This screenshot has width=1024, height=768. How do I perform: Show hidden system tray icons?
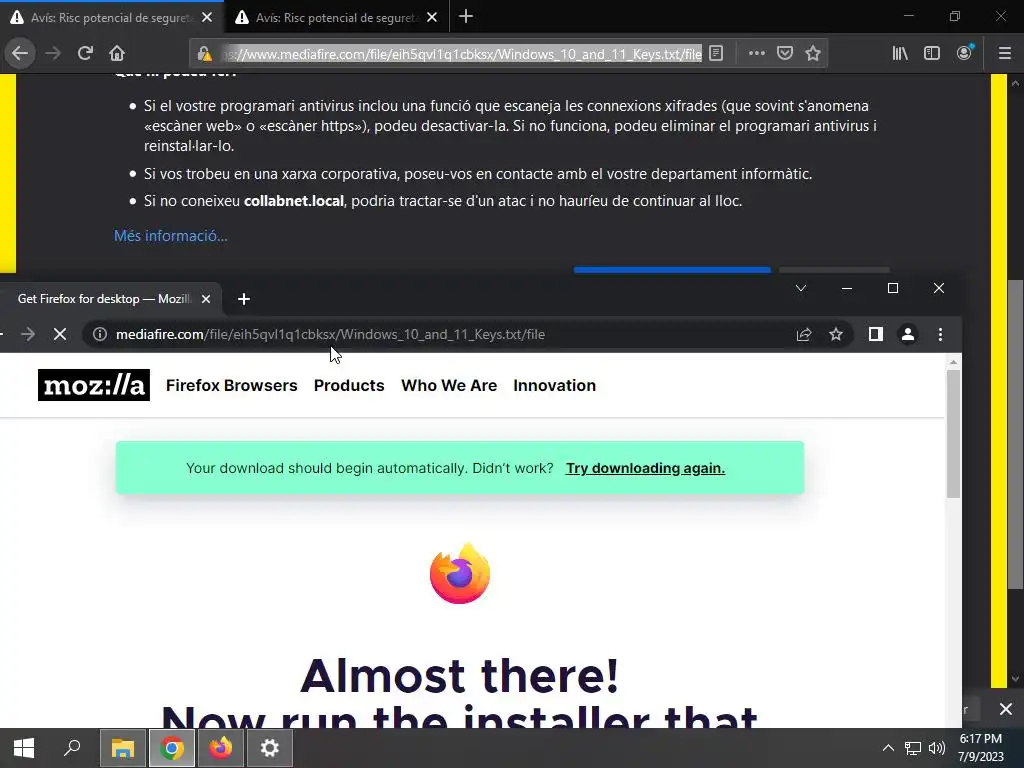(x=888, y=748)
